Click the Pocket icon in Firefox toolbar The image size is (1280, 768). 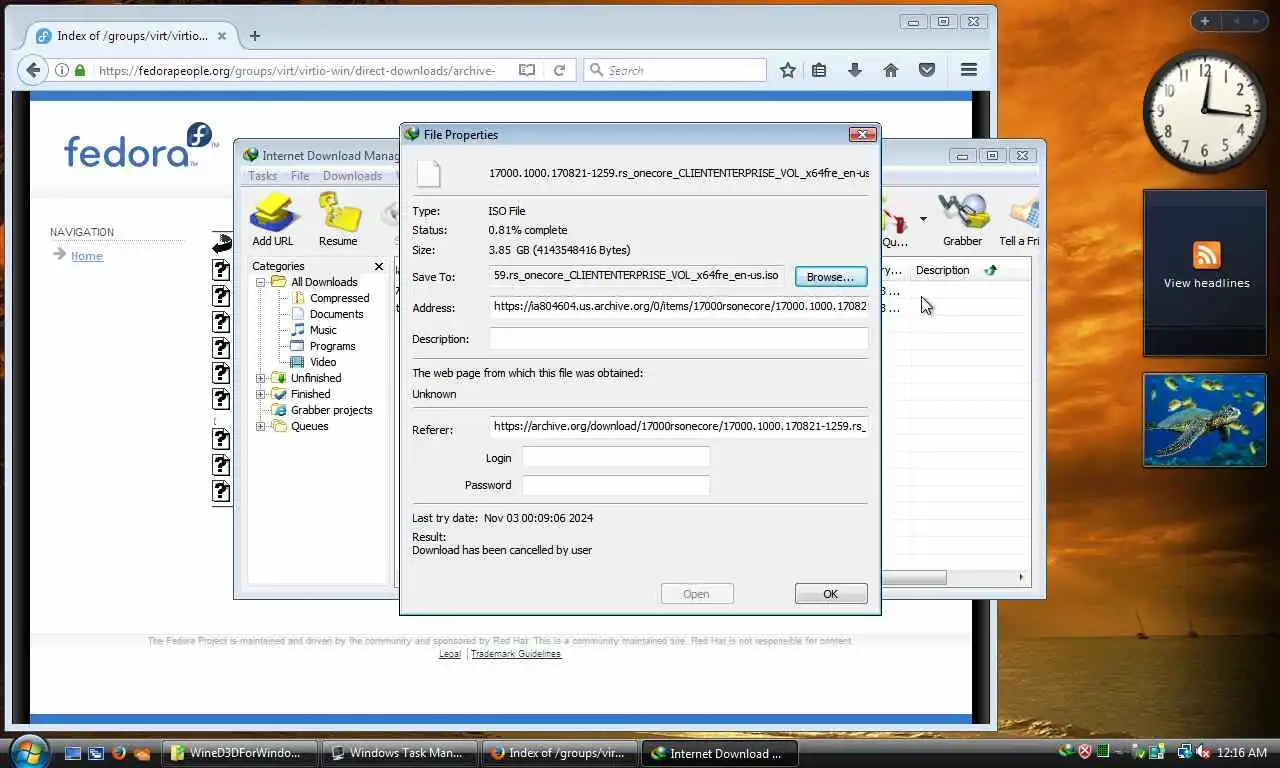[x=927, y=70]
